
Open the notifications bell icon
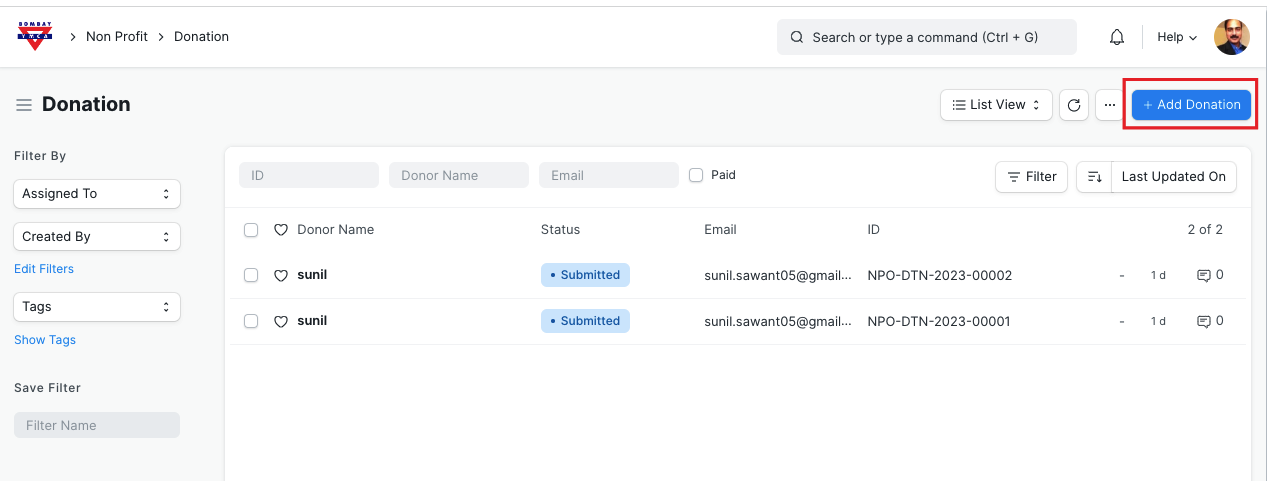coord(1117,37)
